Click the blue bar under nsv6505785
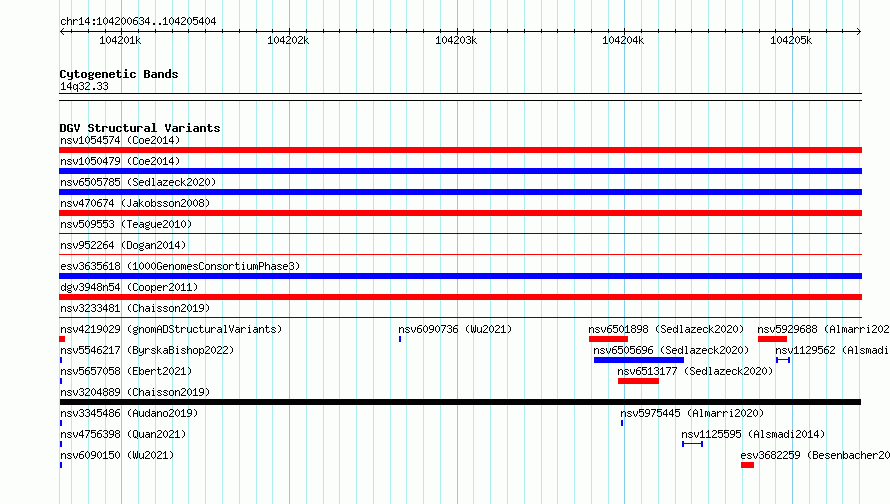This screenshot has width=890, height=504. coord(460,192)
